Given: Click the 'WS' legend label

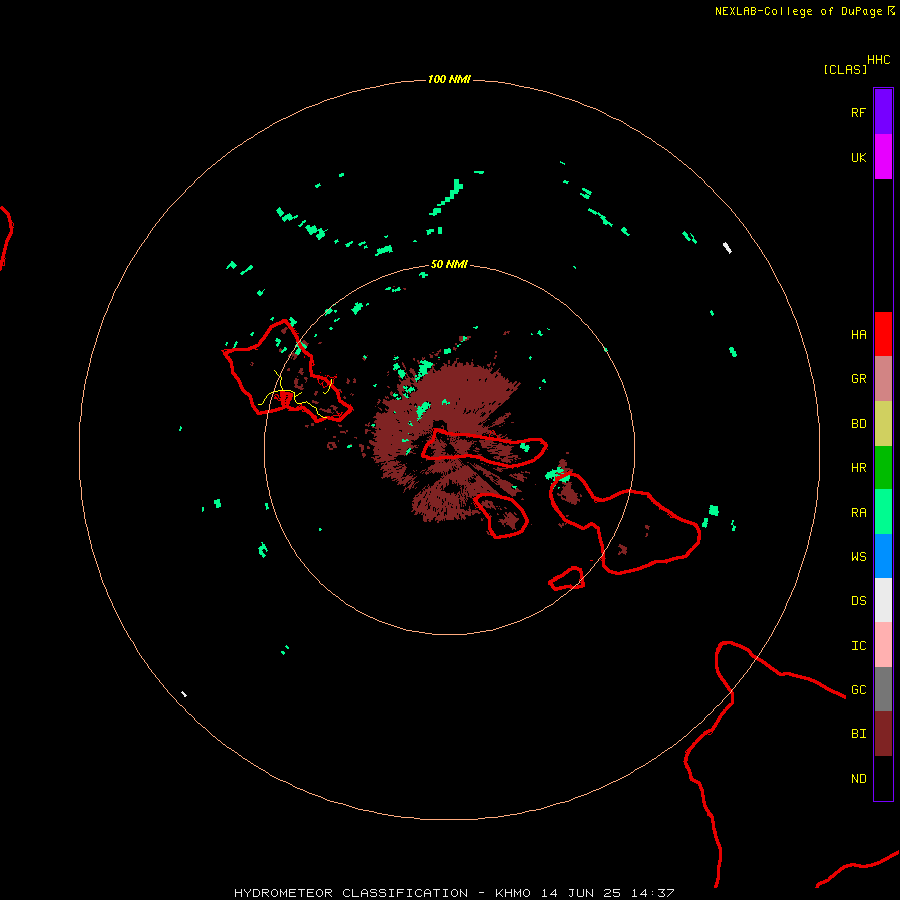Looking at the screenshot, I should [858, 556].
